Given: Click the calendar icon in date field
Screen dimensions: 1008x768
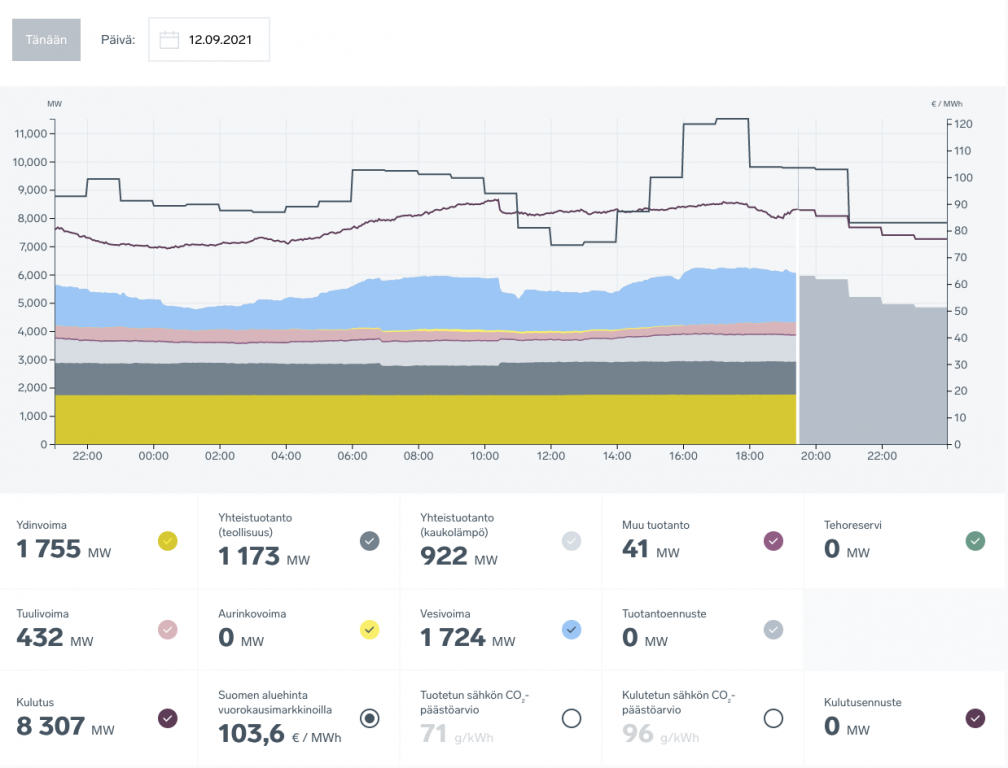Looking at the screenshot, I should pyautogui.click(x=169, y=40).
